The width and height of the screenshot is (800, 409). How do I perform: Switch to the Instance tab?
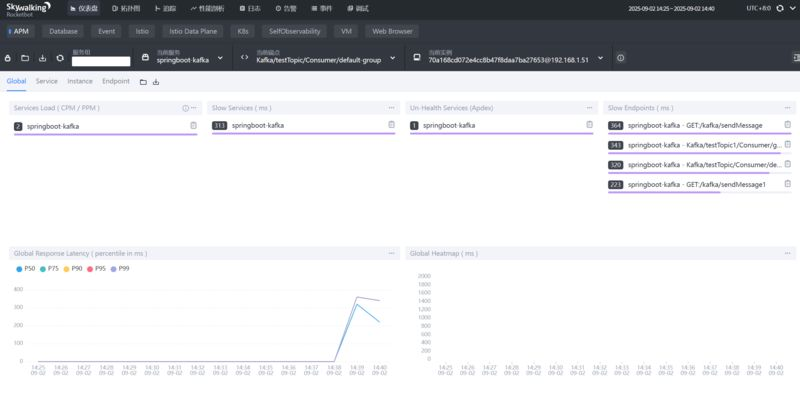coord(80,81)
